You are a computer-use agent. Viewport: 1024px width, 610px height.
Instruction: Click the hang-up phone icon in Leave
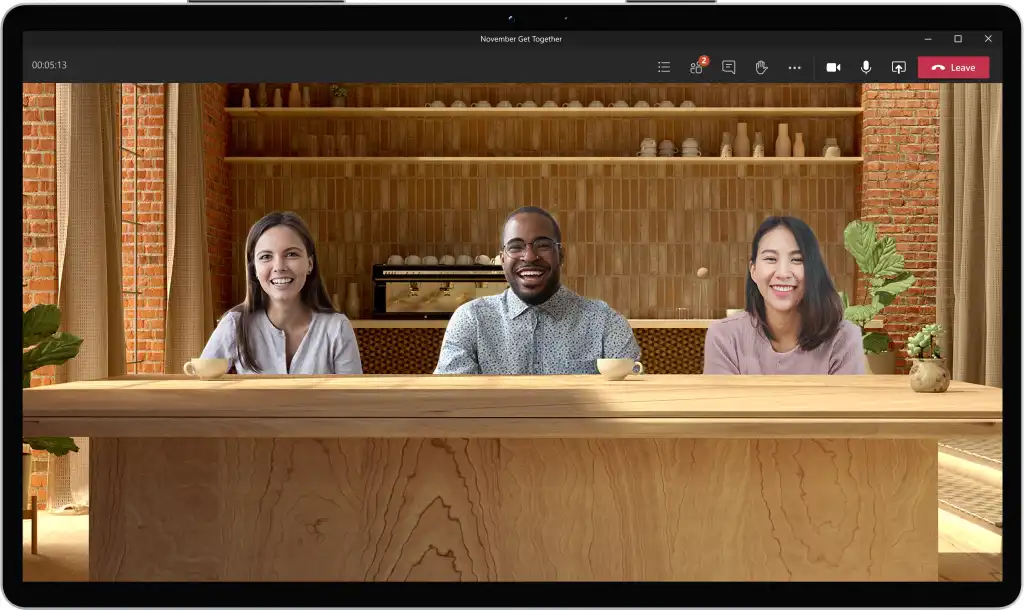[938, 68]
